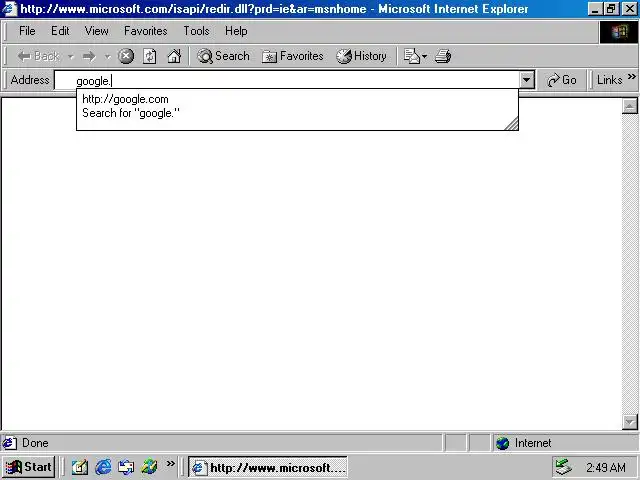Viewport: 640px width, 480px height.
Task: Click the Windows flag throbber logo
Action: click(619, 32)
